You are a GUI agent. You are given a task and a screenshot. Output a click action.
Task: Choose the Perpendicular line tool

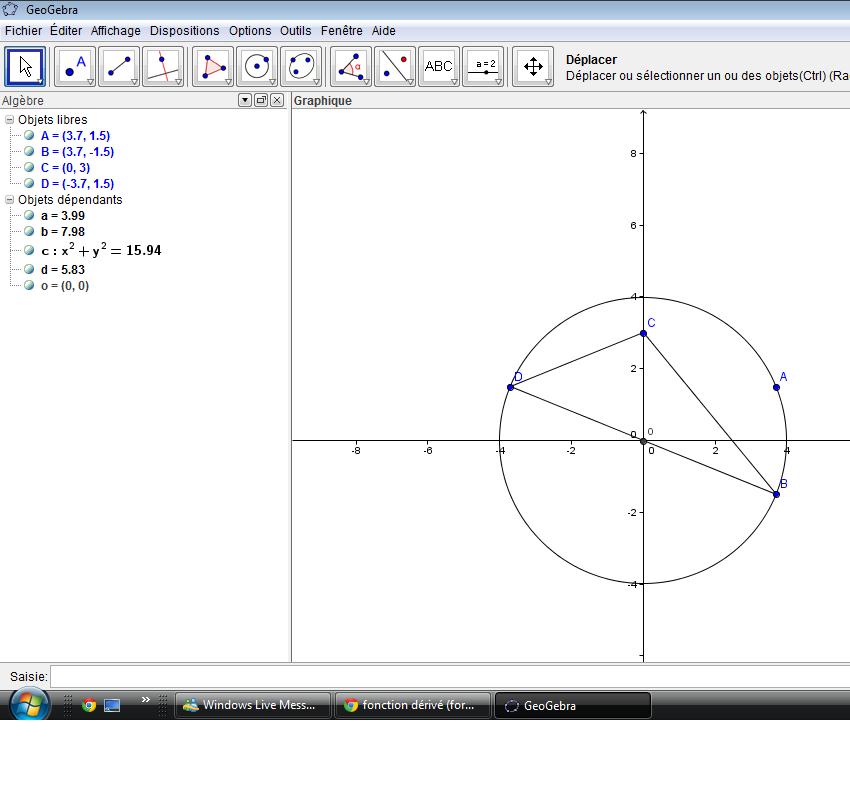coord(162,67)
